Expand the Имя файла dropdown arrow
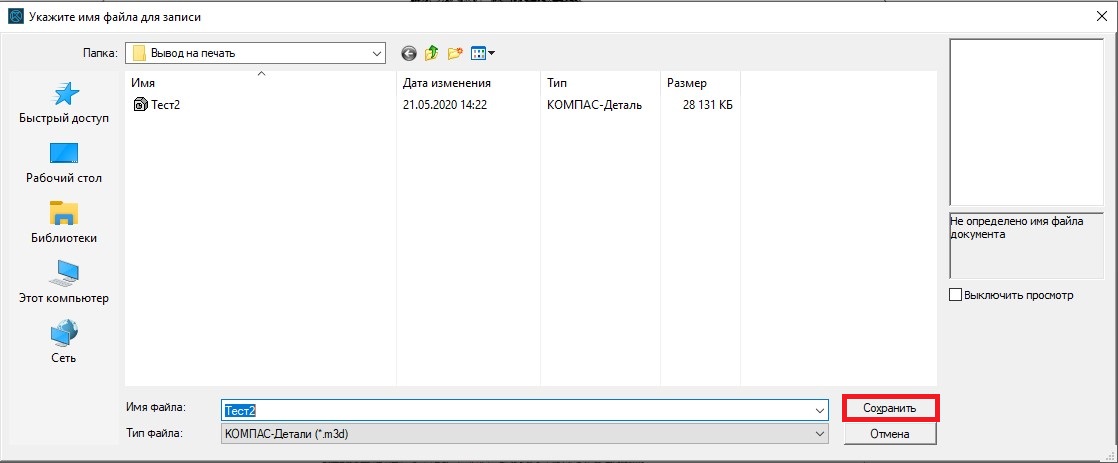 point(820,409)
